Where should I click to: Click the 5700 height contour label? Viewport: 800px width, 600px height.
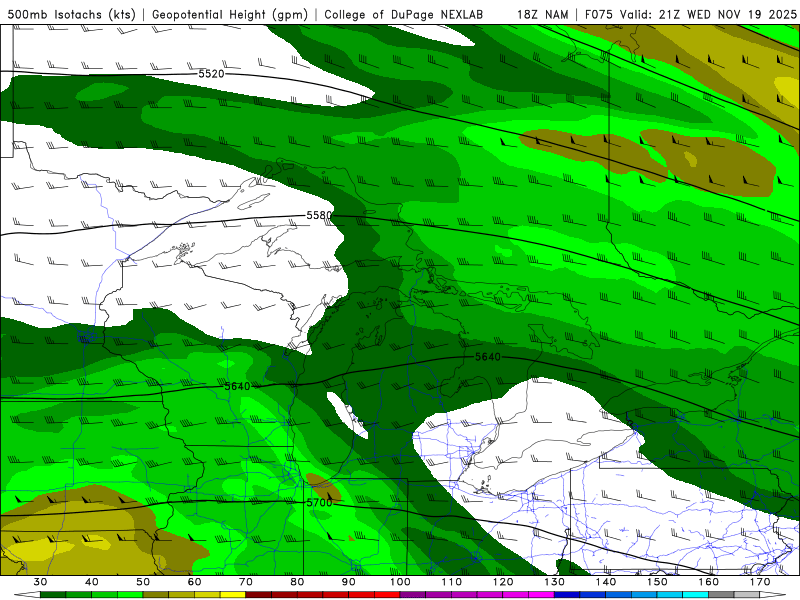[319, 503]
